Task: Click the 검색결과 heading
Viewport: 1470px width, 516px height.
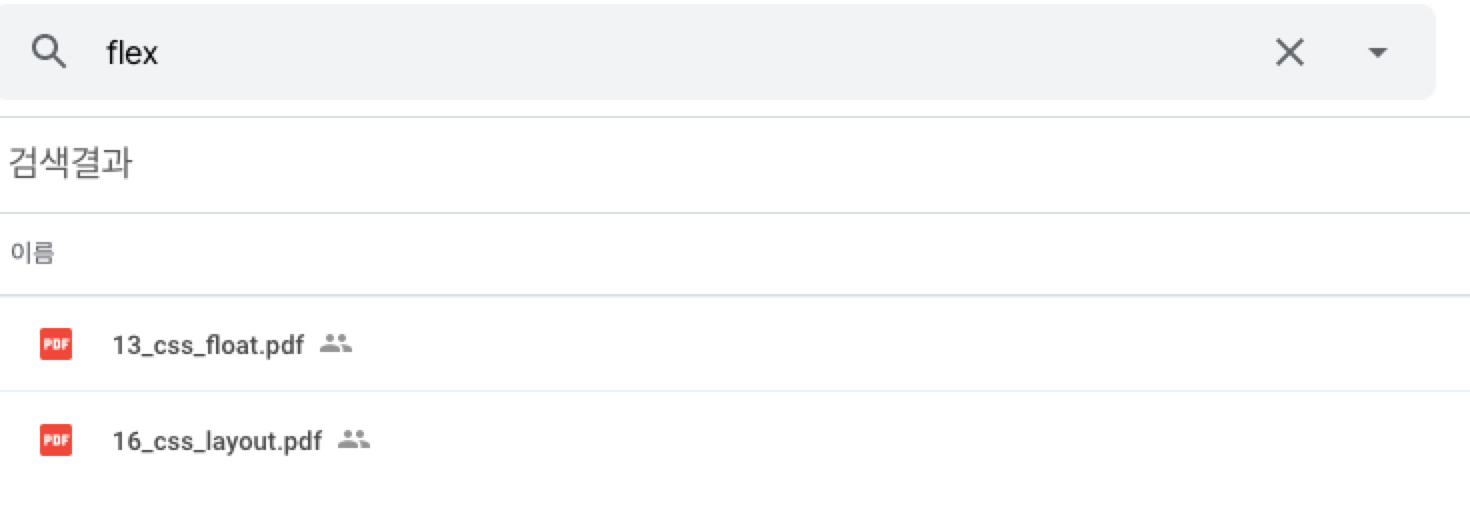Action: pyautogui.click(x=70, y=165)
